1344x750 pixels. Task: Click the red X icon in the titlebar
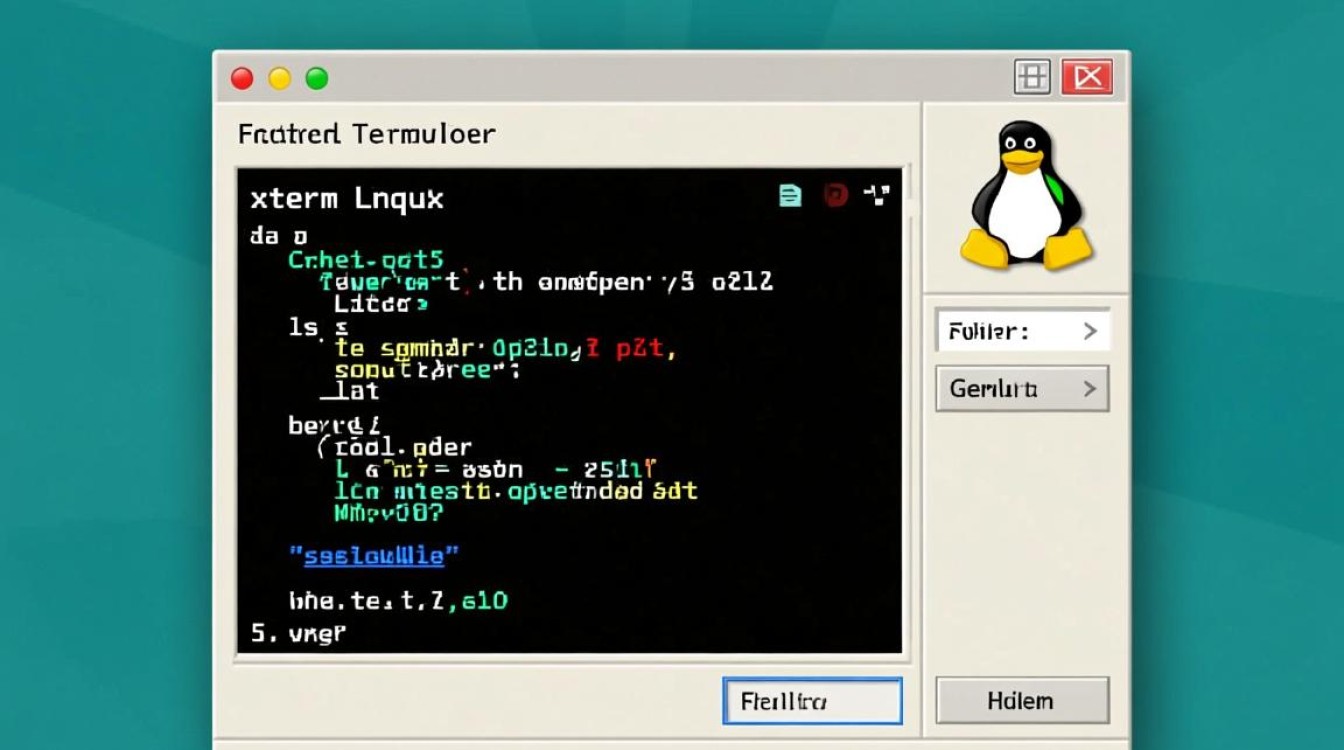(x=1087, y=76)
